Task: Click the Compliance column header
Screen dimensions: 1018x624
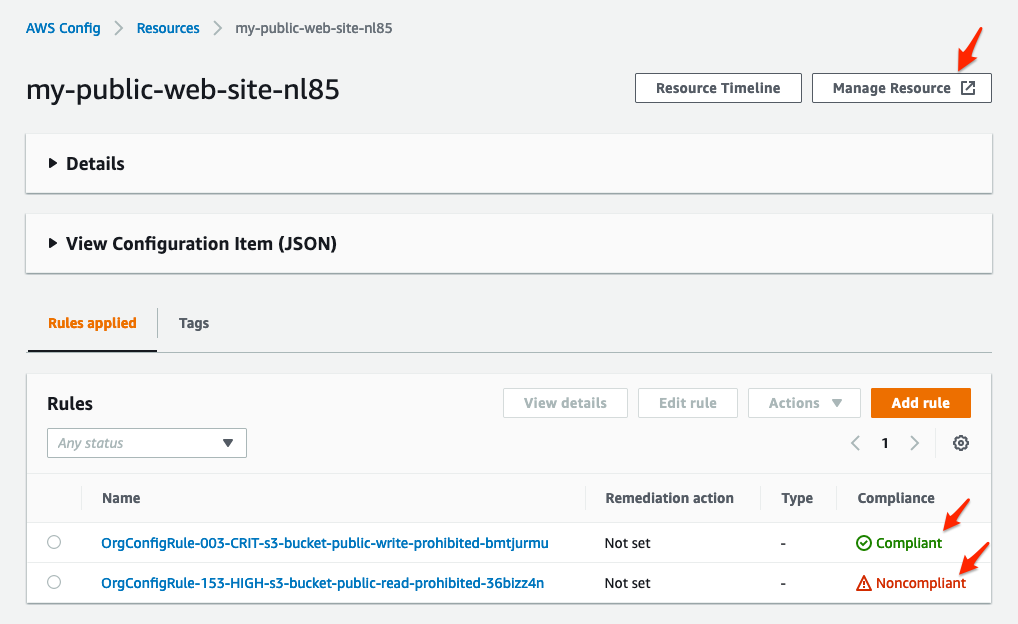Action: point(896,498)
